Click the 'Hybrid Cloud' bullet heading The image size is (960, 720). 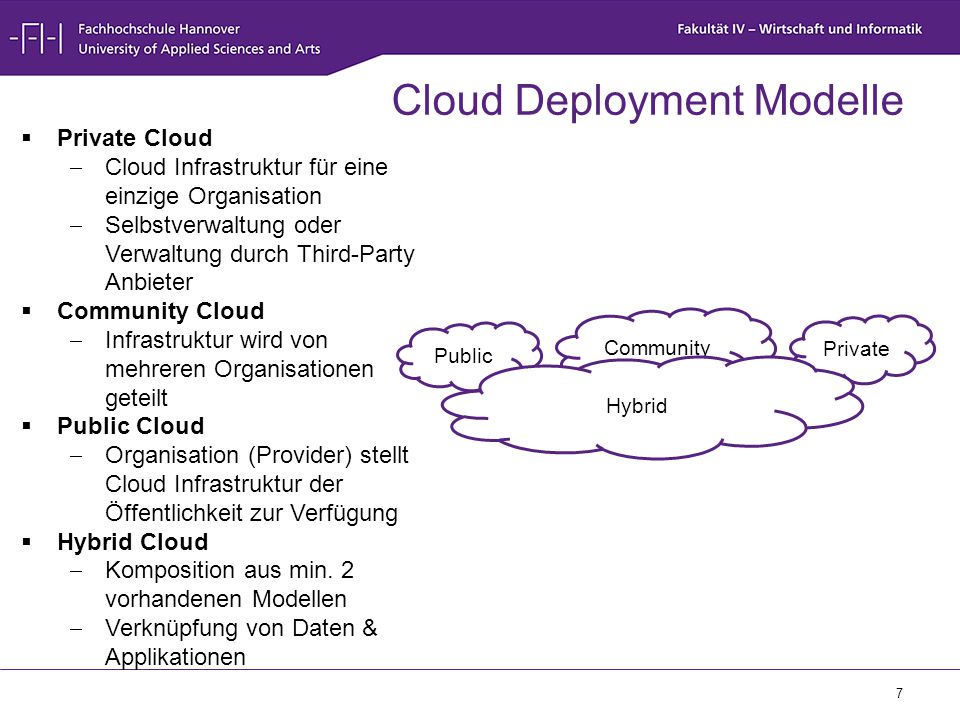(x=133, y=542)
